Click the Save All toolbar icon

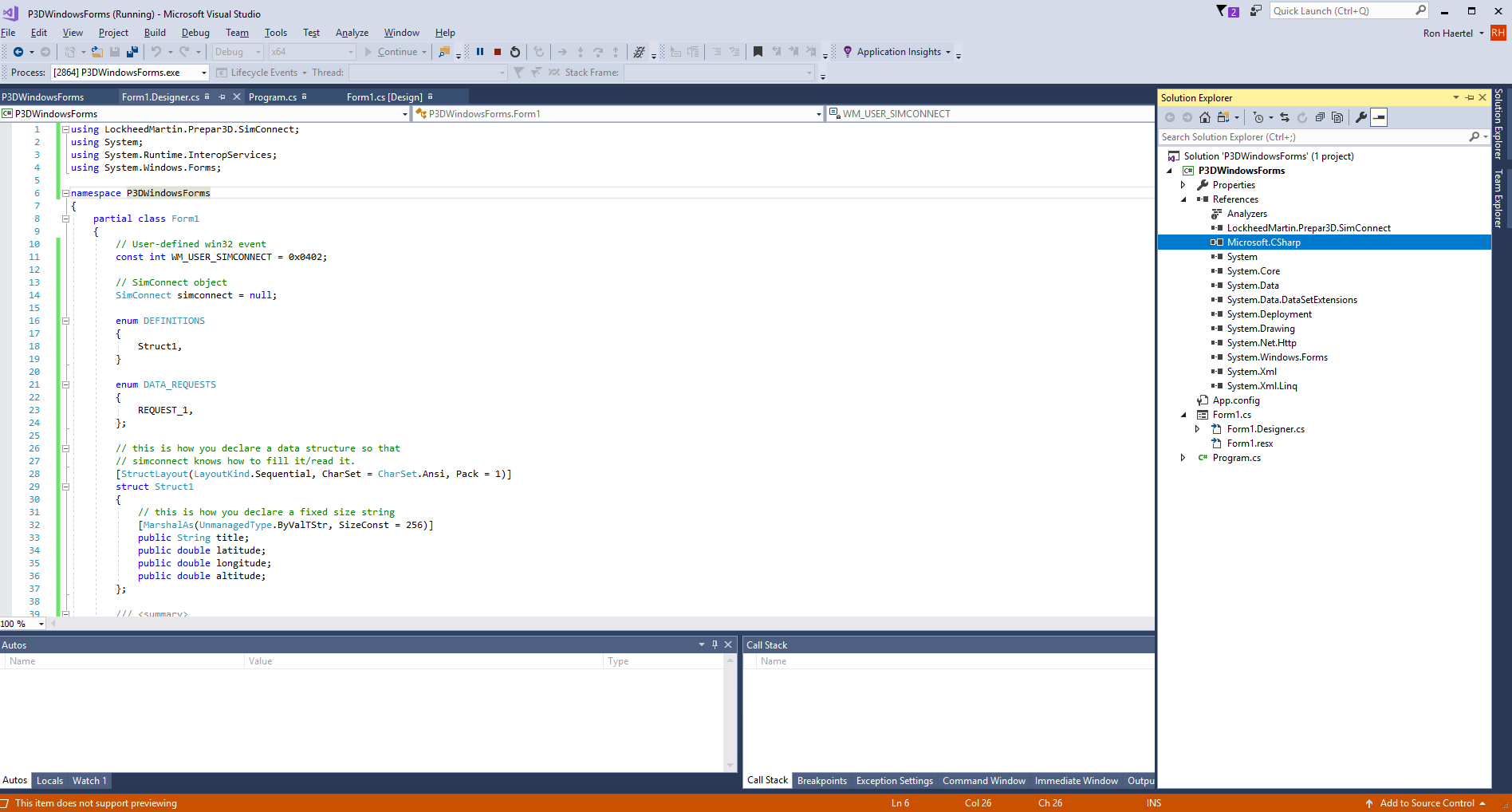pos(132,52)
